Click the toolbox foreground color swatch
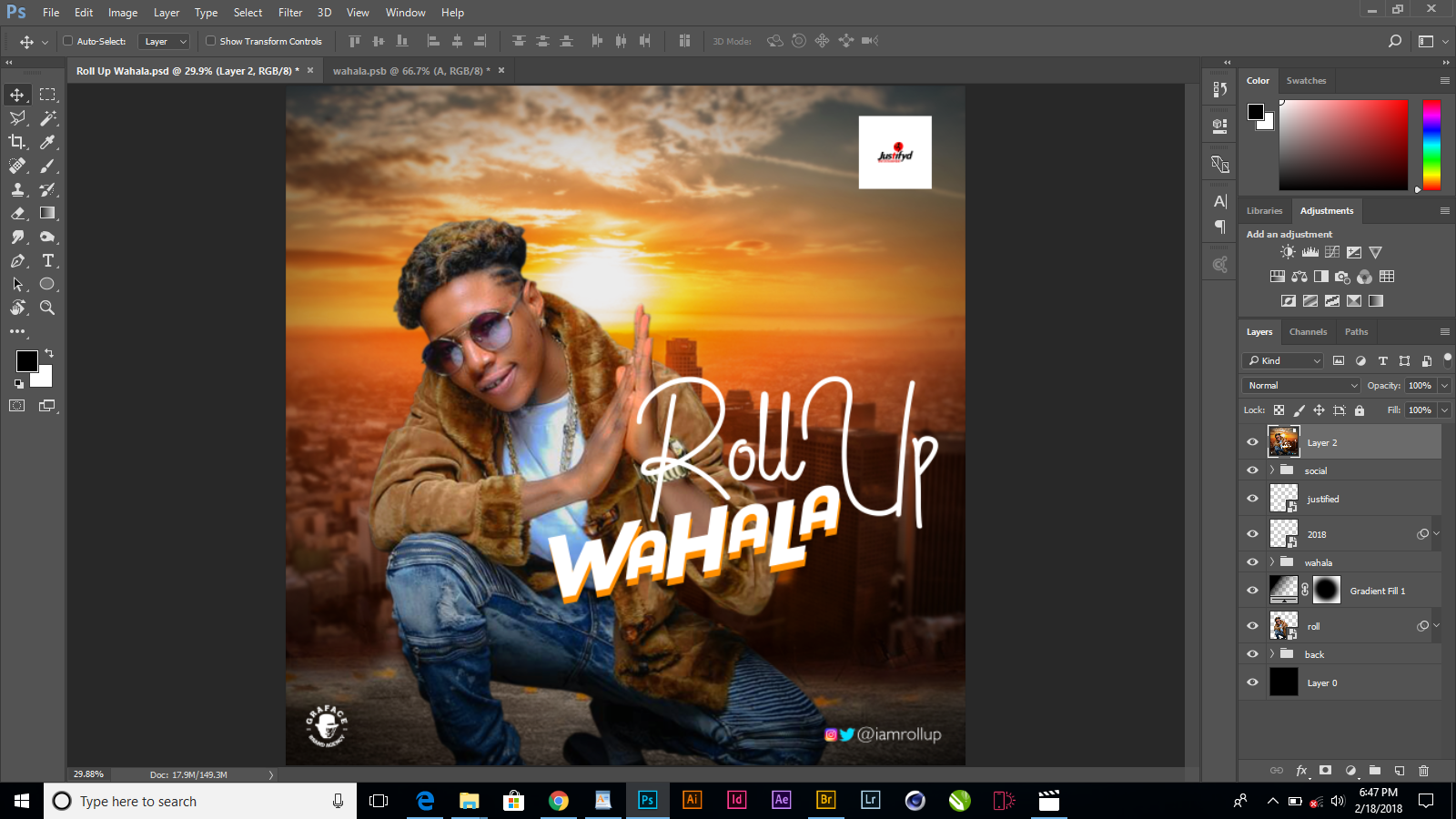Image resolution: width=1456 pixels, height=819 pixels. tap(27, 361)
